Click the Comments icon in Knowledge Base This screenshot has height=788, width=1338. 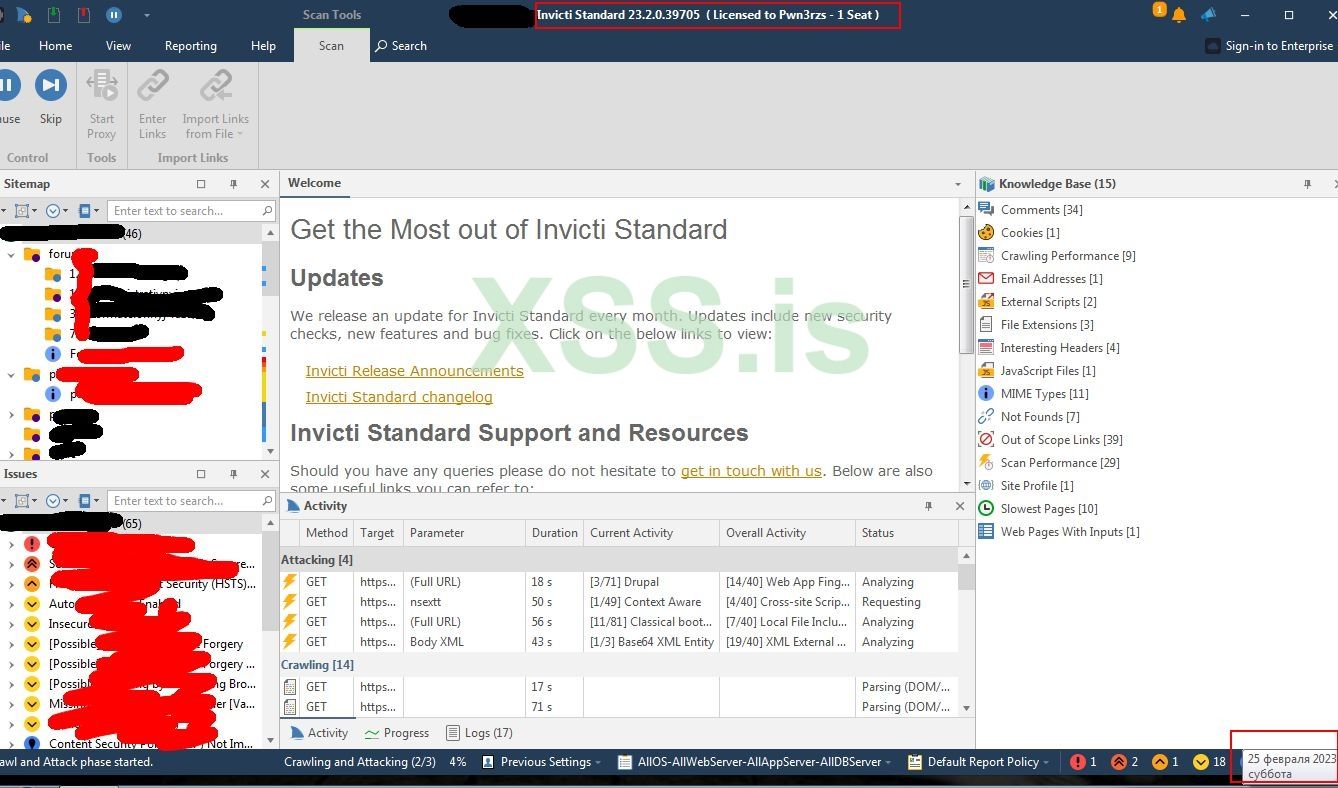[987, 210]
